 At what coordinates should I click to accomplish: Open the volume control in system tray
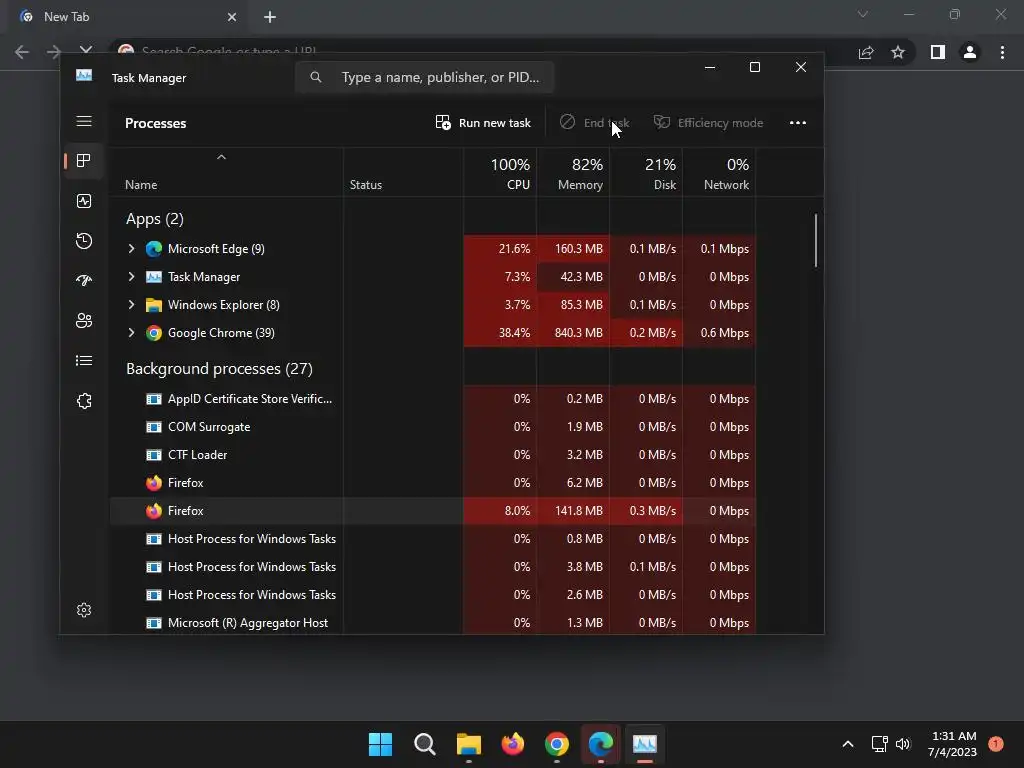point(903,744)
